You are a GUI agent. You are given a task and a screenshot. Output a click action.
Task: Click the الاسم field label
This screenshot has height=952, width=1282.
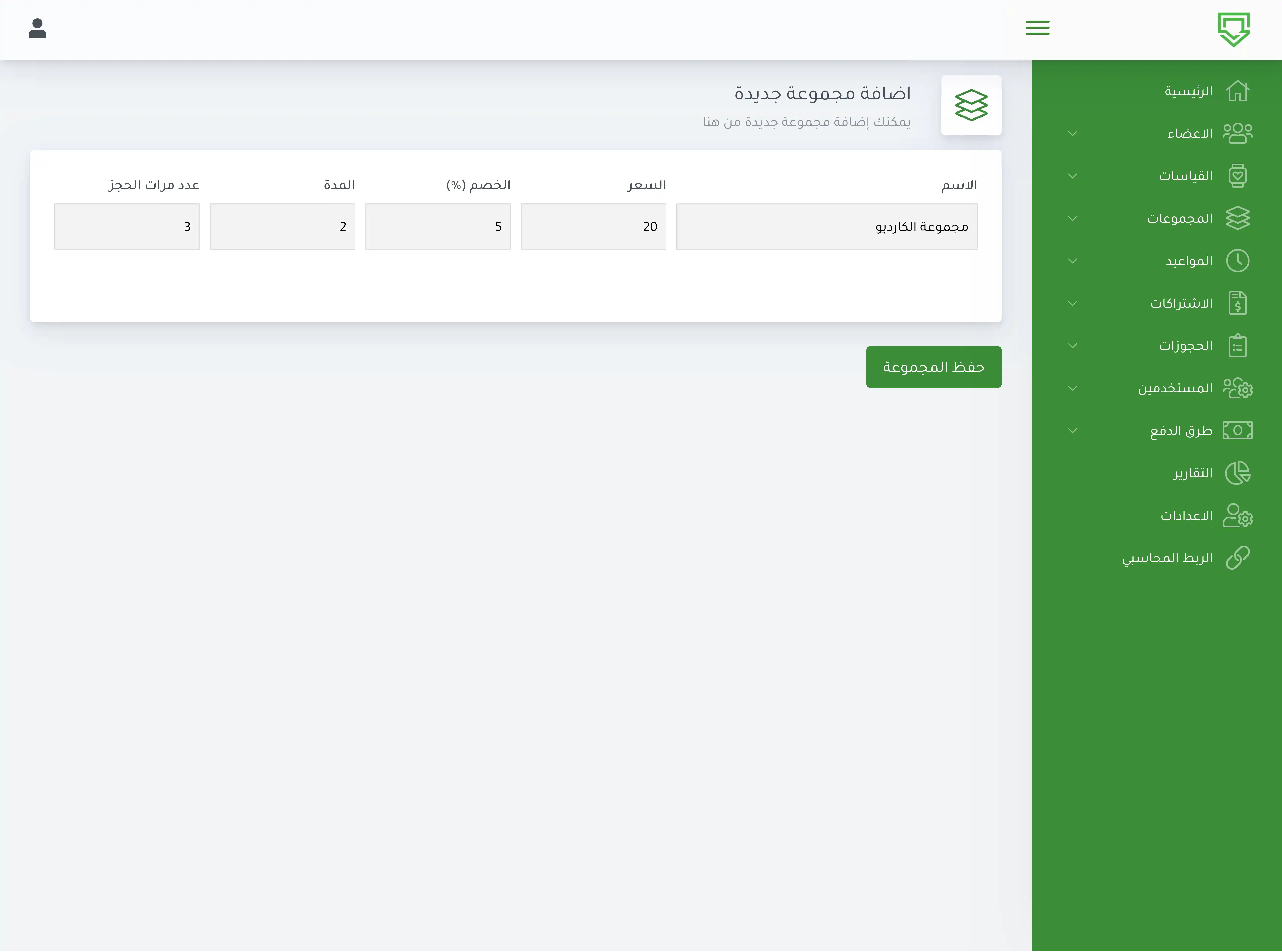click(x=959, y=185)
